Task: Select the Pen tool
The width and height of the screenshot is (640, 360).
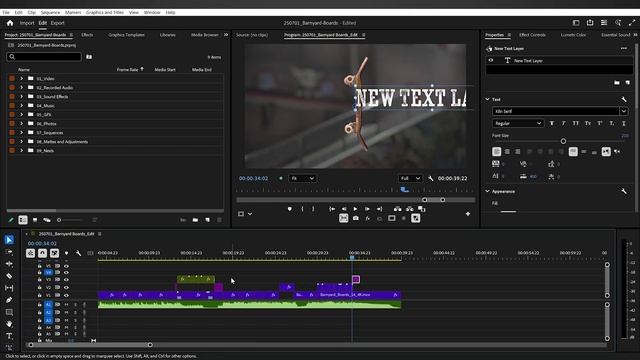Action: [9, 300]
